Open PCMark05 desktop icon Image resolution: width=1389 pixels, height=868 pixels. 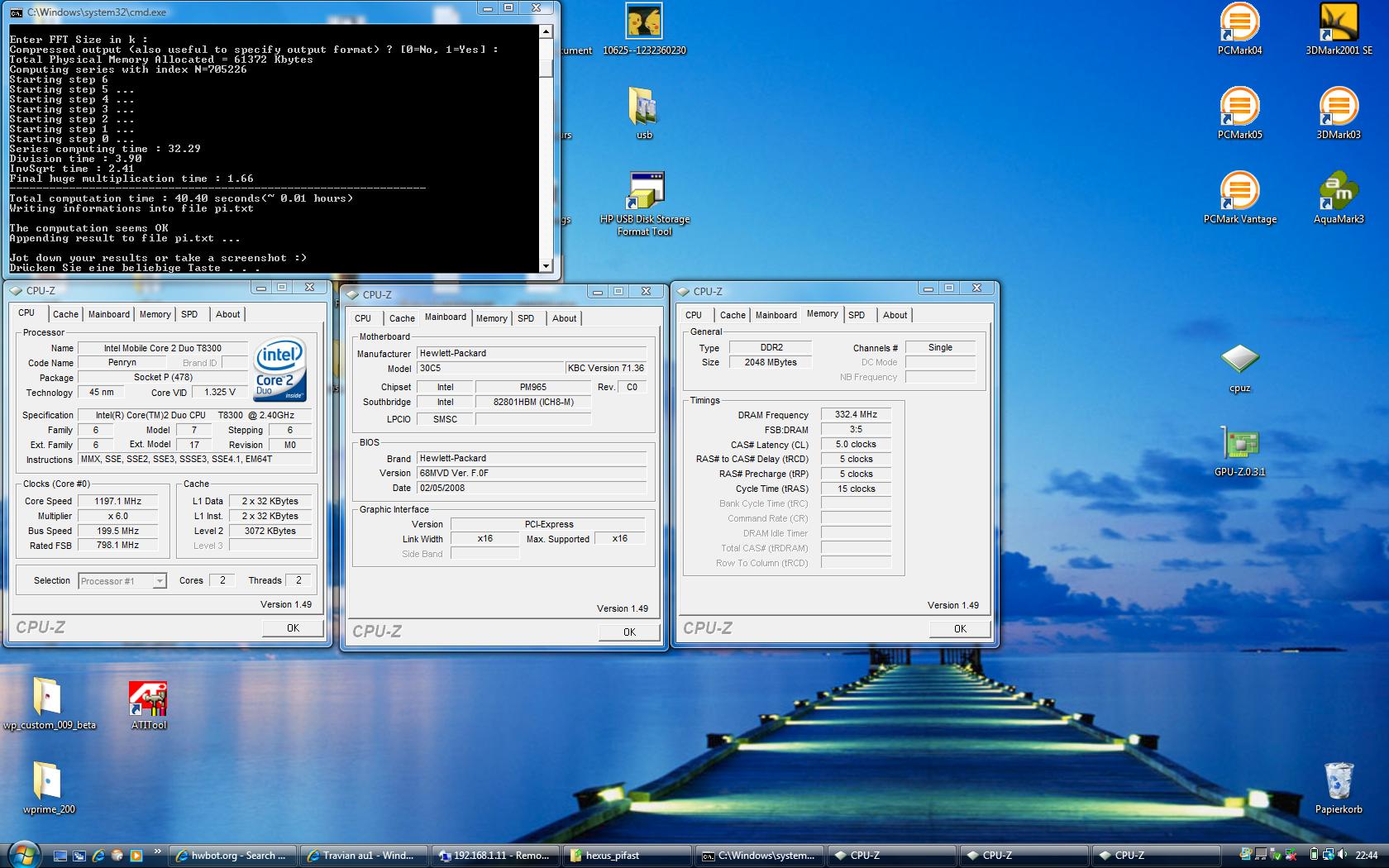click(x=1239, y=113)
